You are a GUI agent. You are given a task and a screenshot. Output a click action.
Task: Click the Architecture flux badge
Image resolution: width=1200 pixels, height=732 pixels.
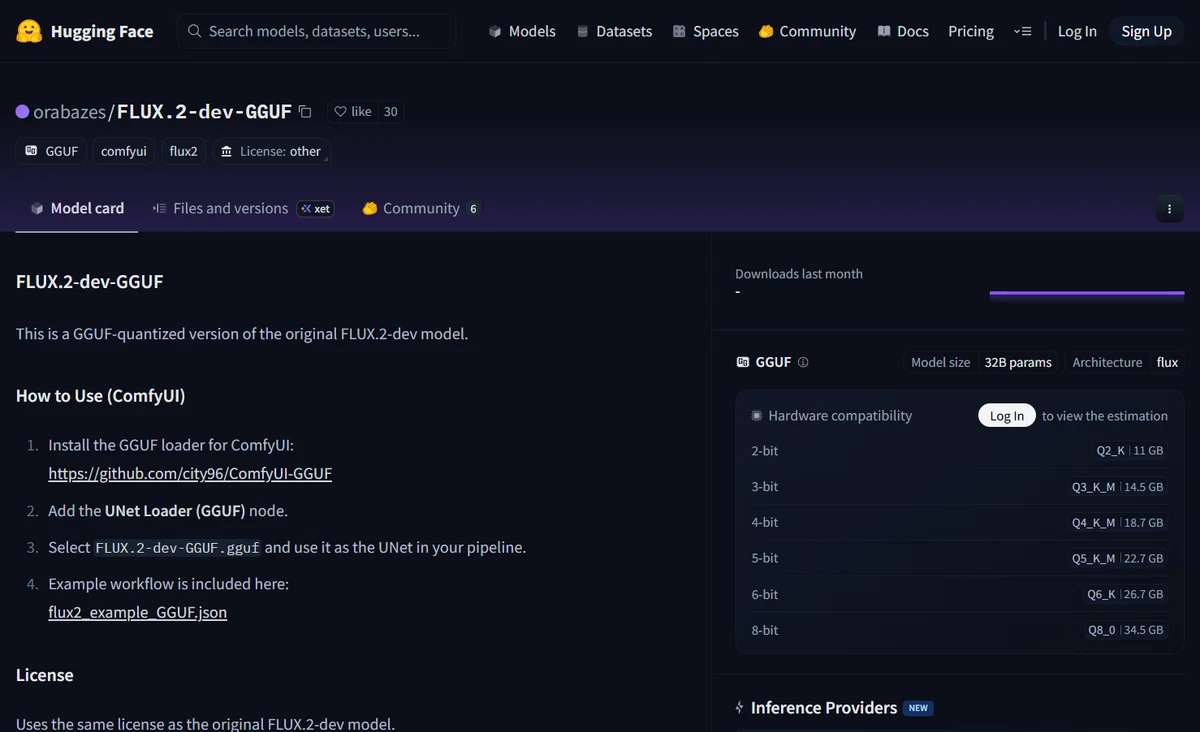1125,362
